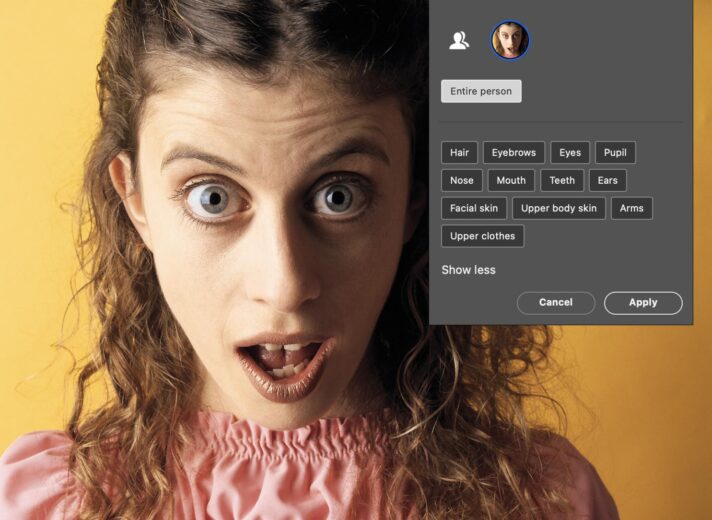Click the all-people silhouette icon
This screenshot has height=520, width=712.
459,41
